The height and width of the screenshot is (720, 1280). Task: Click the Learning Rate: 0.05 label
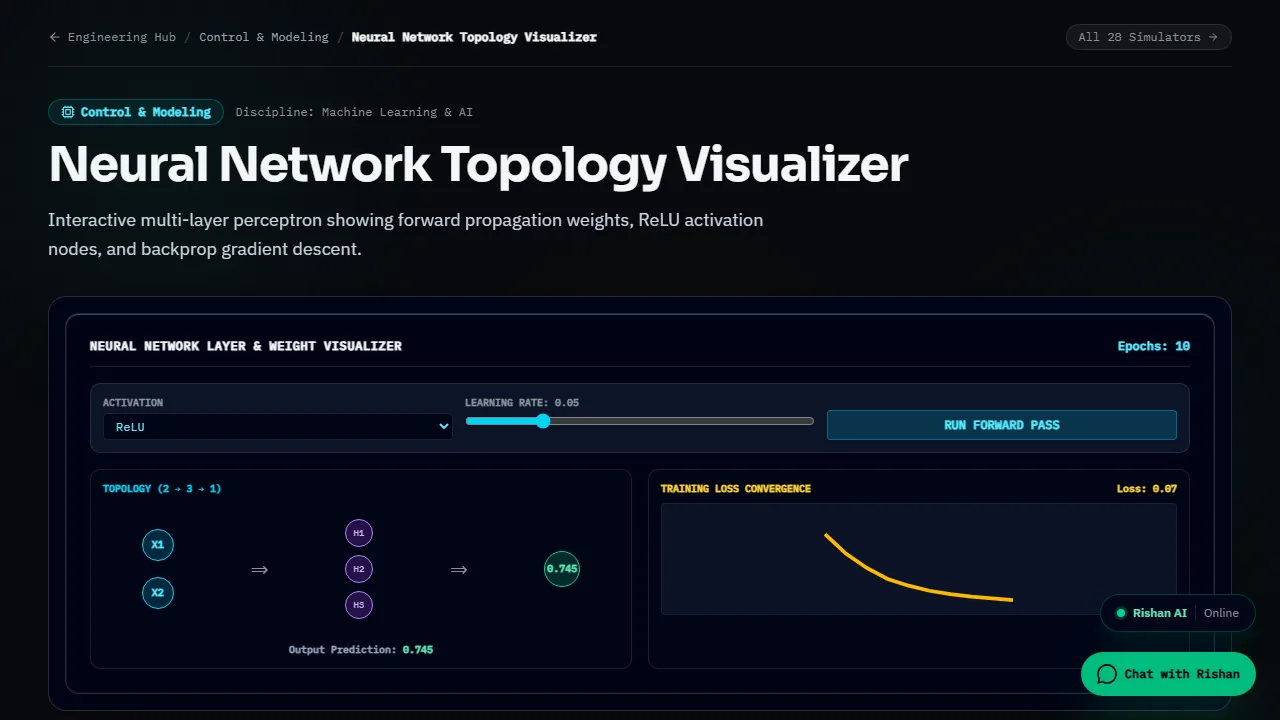[x=522, y=403]
